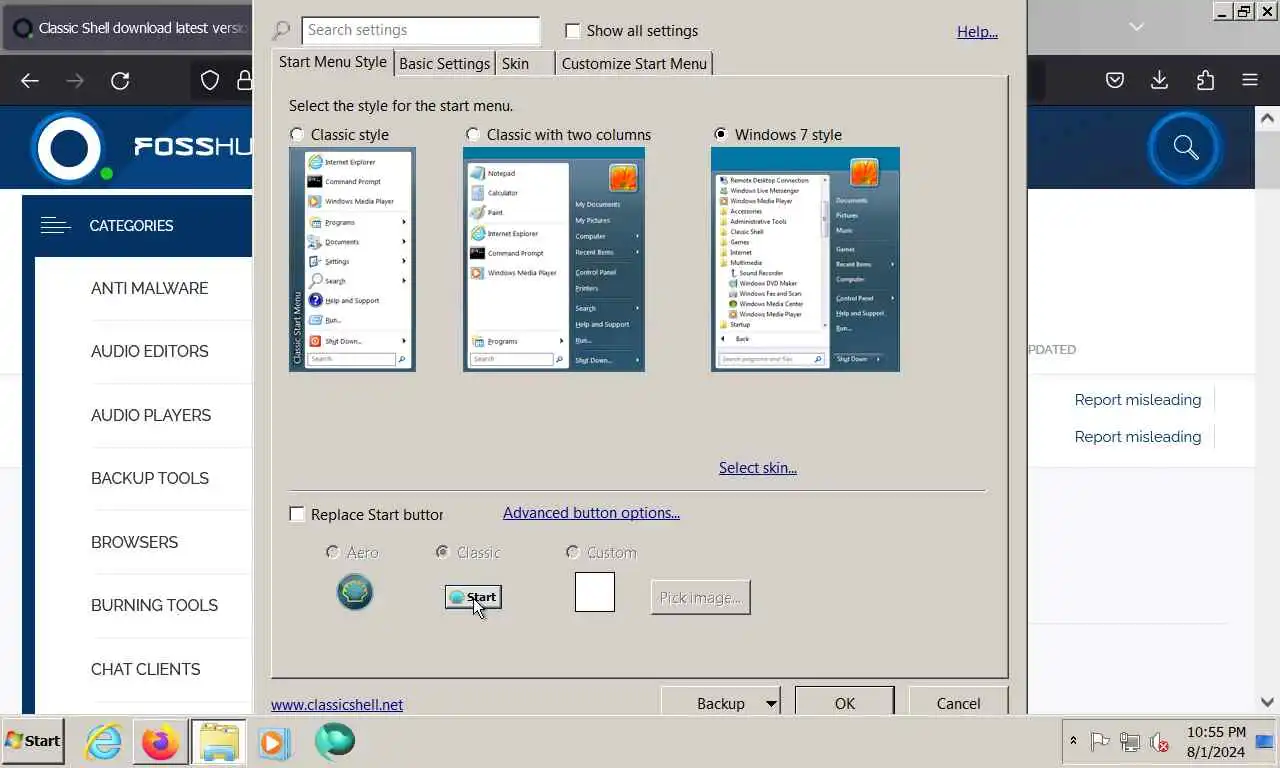
Task: Open File Explorer from the taskbar
Action: pyautogui.click(x=218, y=742)
